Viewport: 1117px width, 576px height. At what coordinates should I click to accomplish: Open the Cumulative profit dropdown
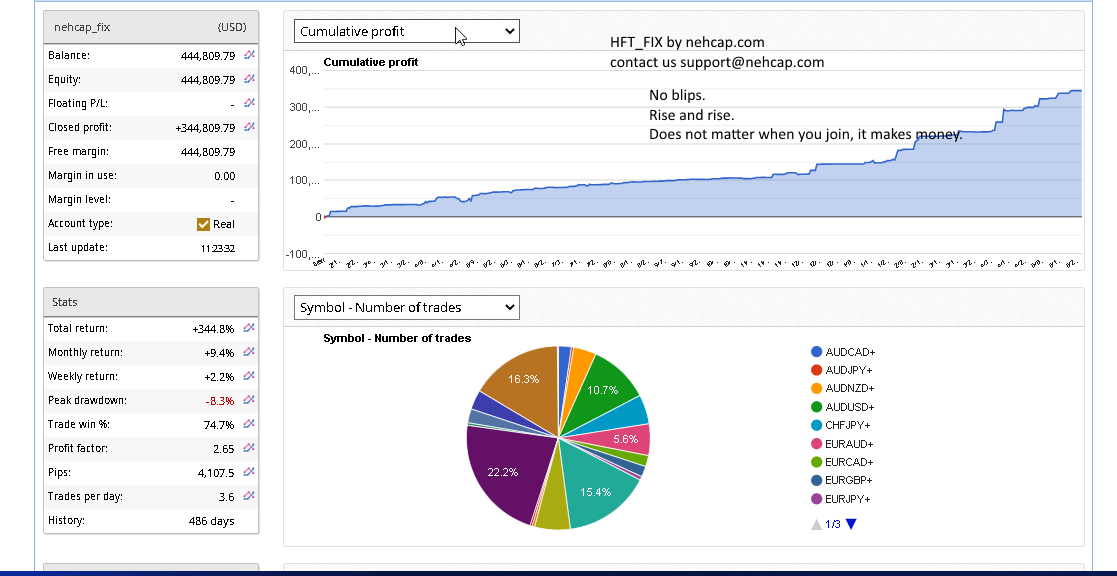(x=406, y=31)
